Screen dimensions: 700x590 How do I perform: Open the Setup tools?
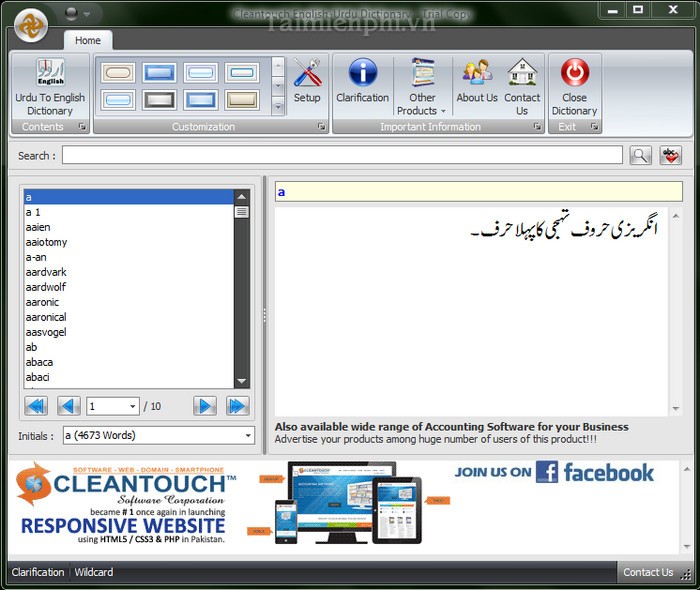click(x=307, y=81)
